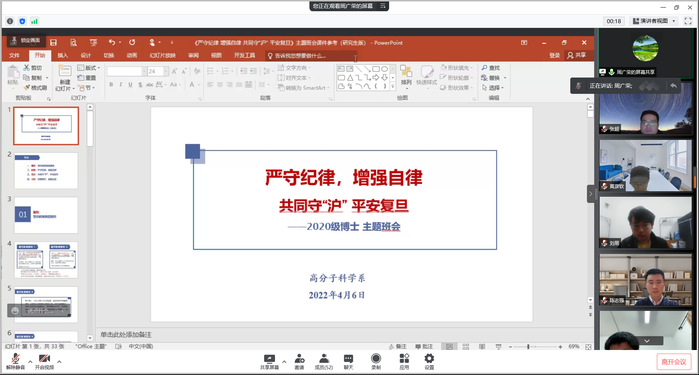Check the green network signal icon
The image size is (699, 375).
click(34, 21)
